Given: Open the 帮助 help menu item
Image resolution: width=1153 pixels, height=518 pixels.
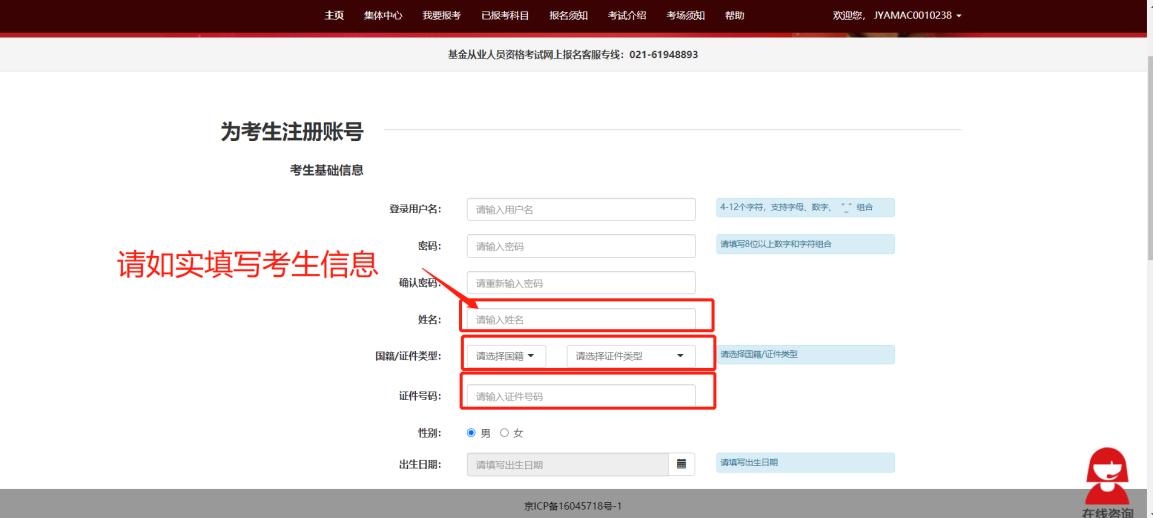Looking at the screenshot, I should [x=734, y=15].
